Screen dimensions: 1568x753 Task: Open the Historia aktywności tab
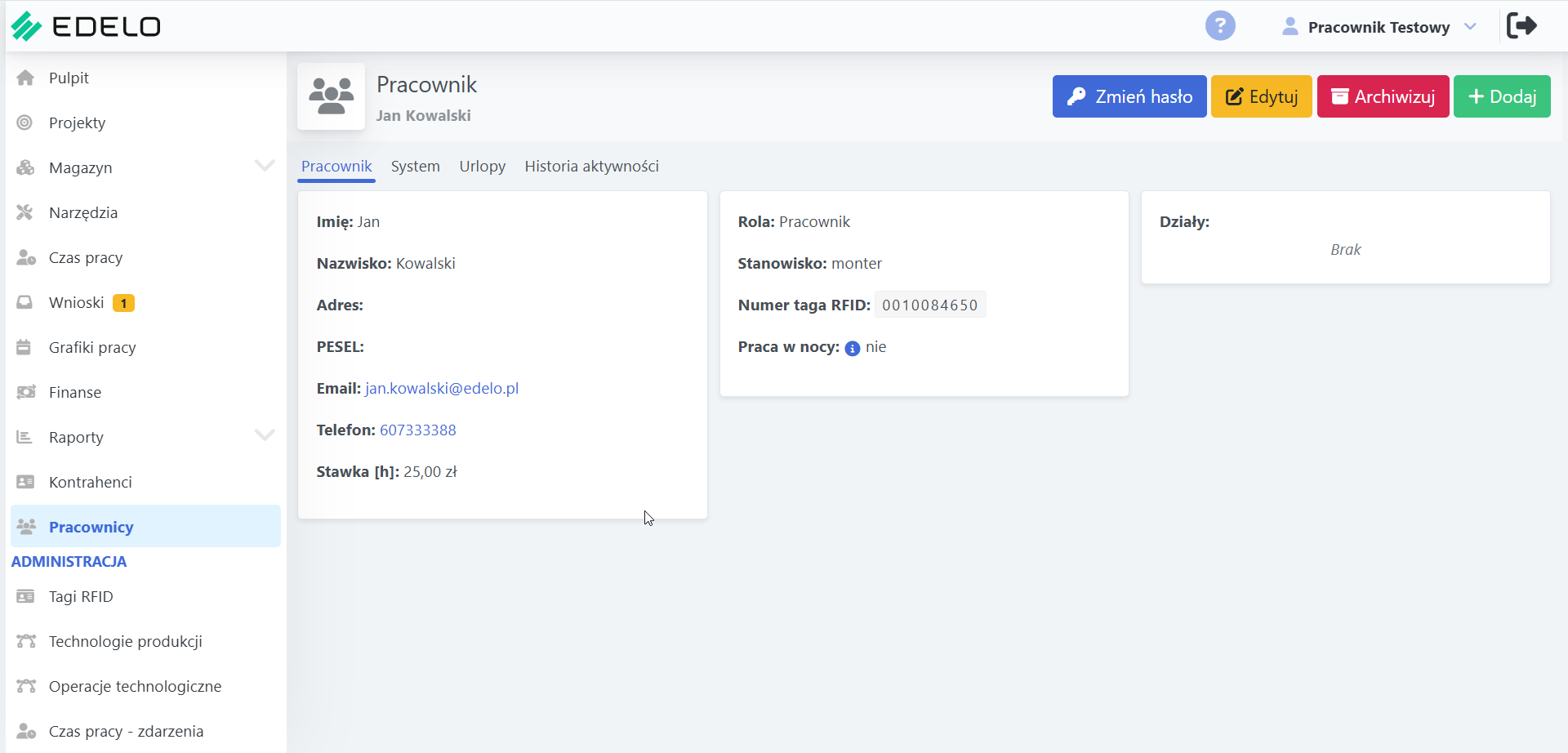pyautogui.click(x=592, y=166)
